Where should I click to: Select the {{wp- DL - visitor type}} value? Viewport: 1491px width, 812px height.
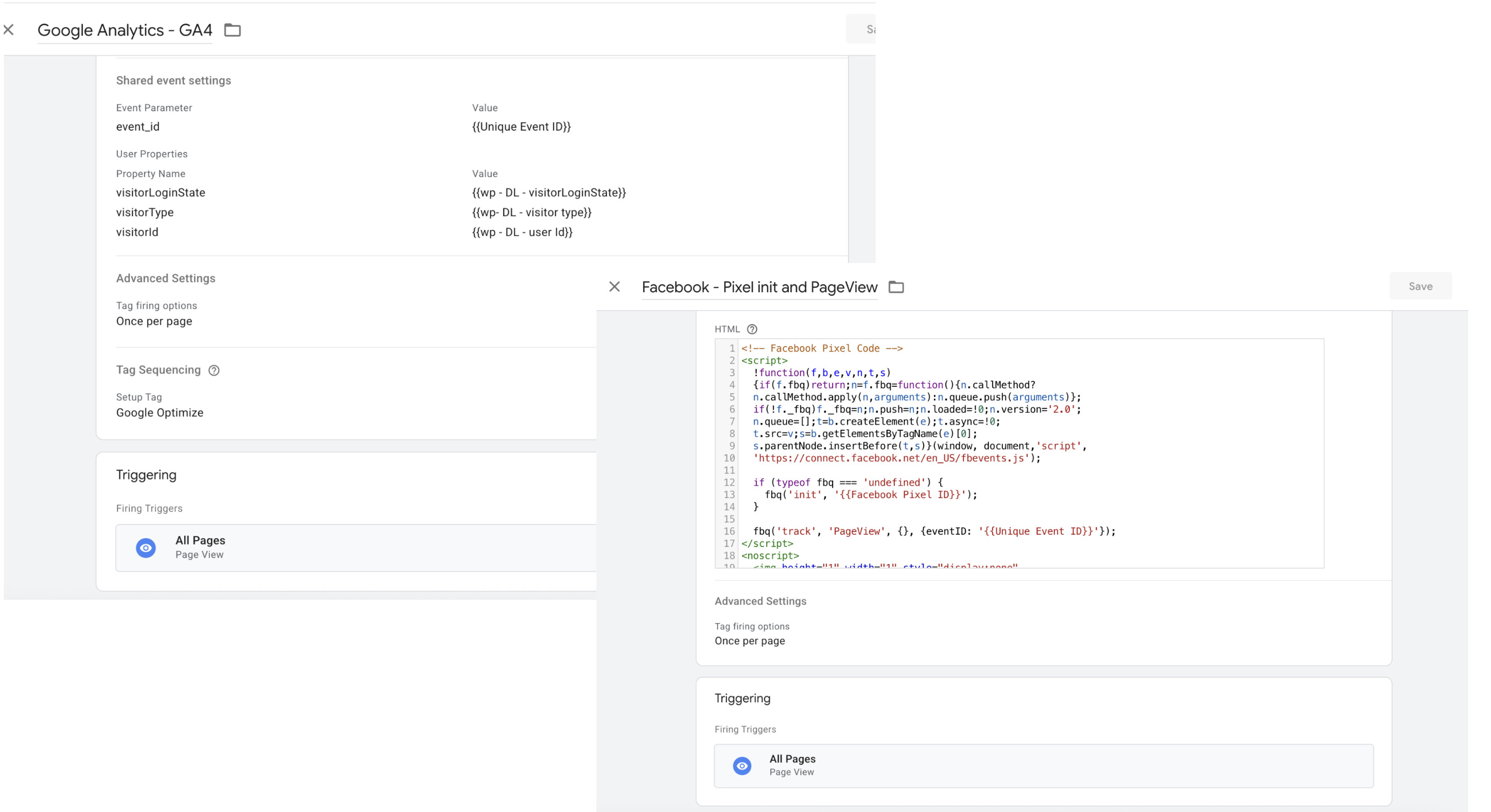pos(531,212)
